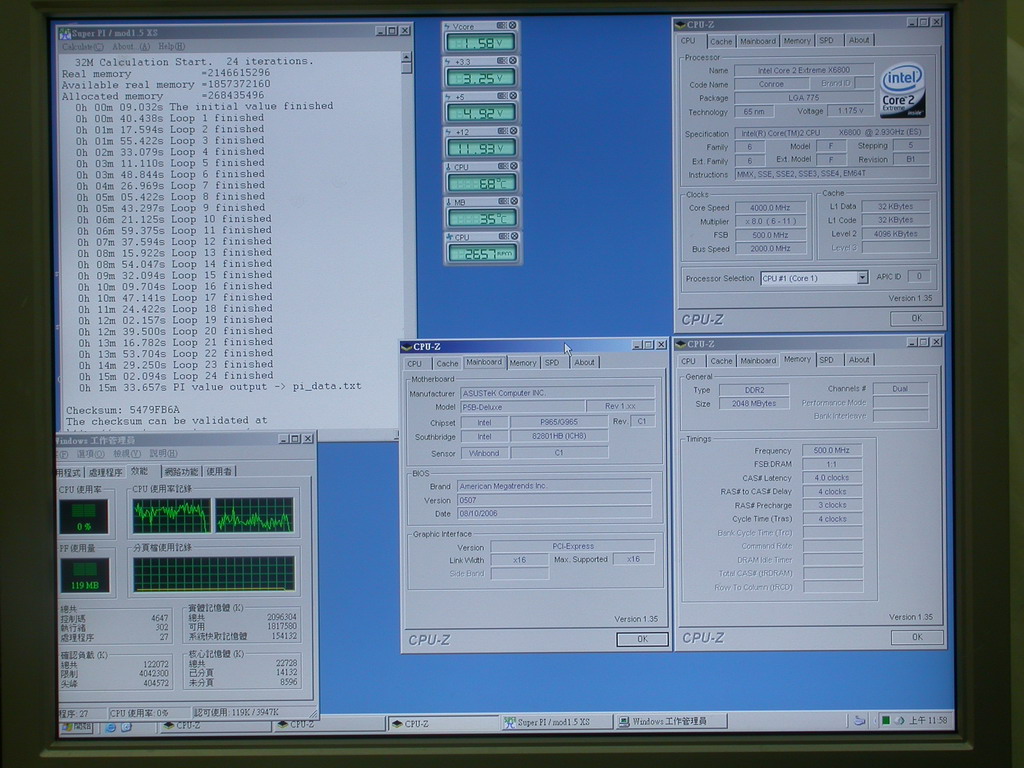
Task: Open the 檢視(V) menu in Task Manager
Action: (x=127, y=454)
